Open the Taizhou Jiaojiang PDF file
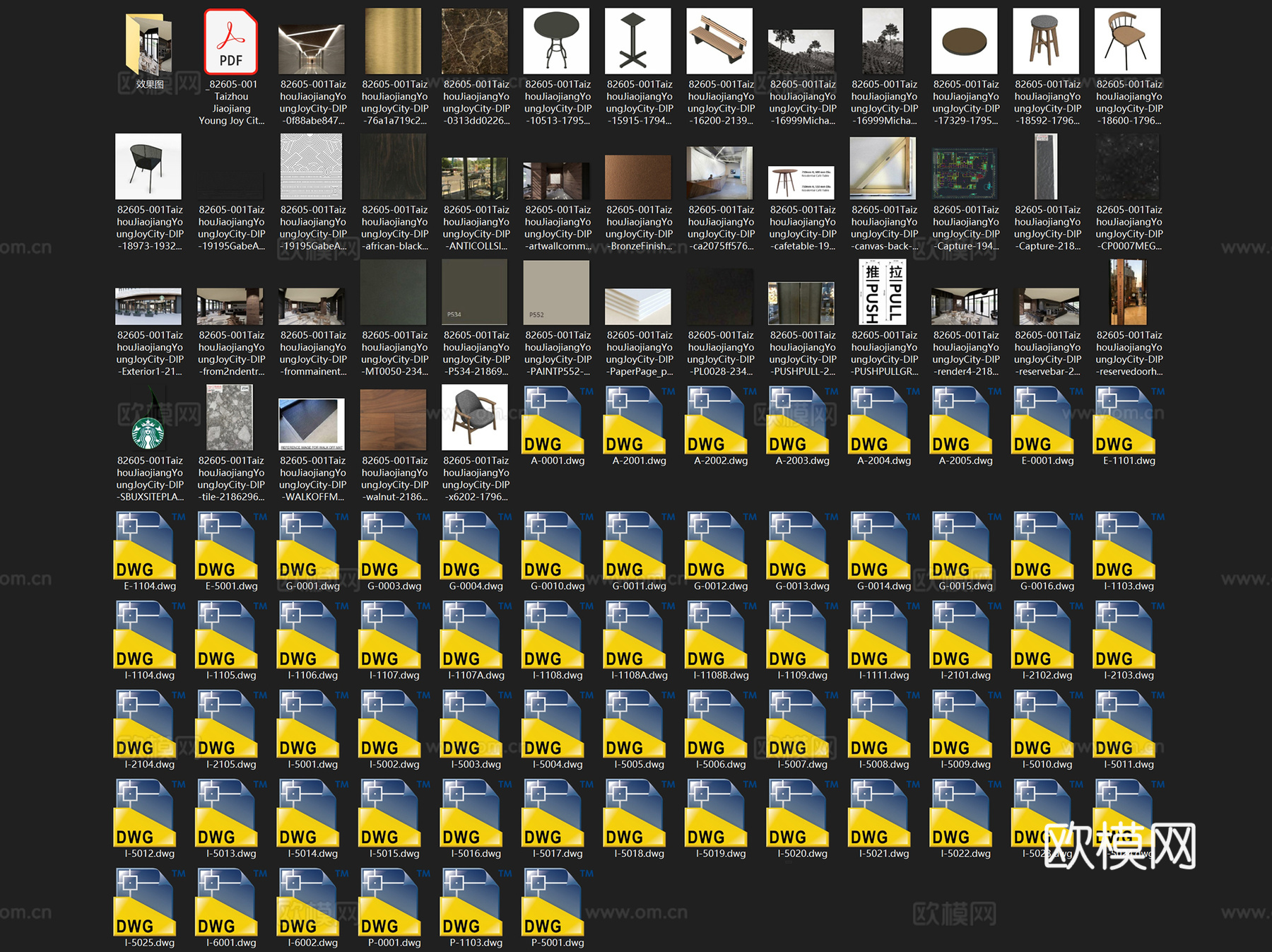The image size is (1272, 952). pos(231,42)
